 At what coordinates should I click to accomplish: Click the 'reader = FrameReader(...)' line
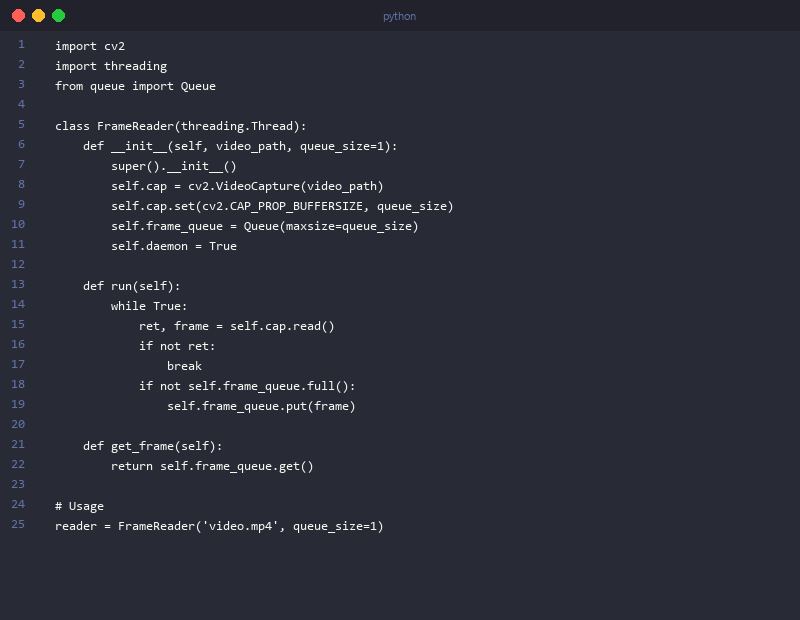pyautogui.click(x=219, y=526)
